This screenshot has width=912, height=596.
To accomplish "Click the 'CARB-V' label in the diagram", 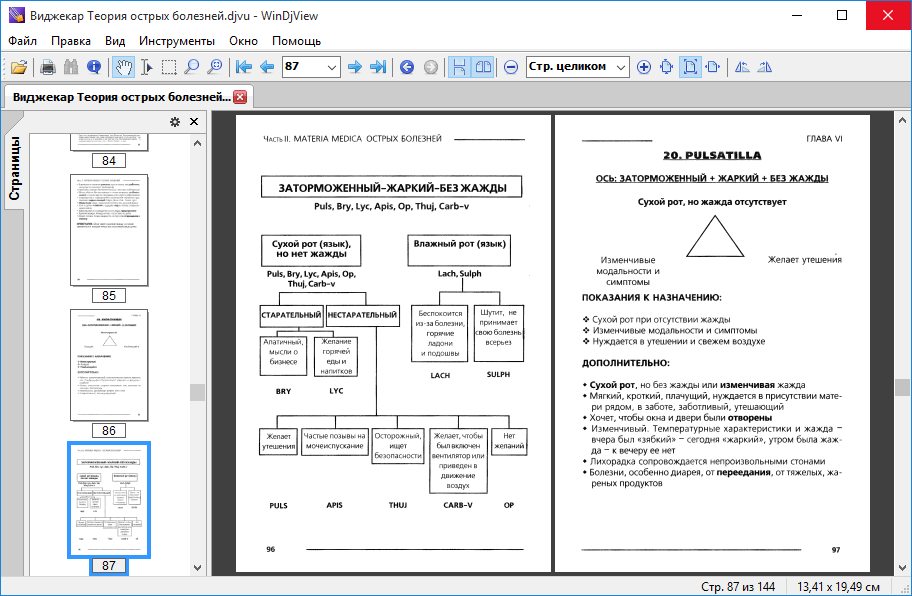I will (x=458, y=505).
